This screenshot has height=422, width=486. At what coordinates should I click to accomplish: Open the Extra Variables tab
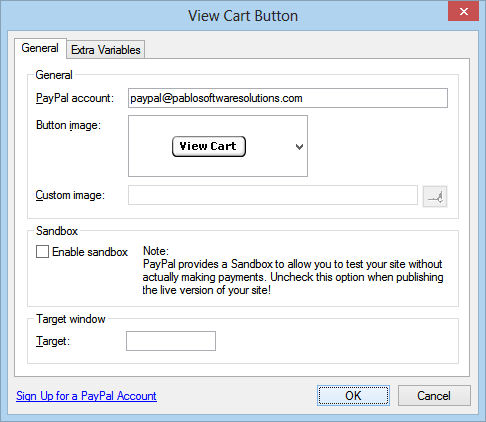(x=106, y=50)
